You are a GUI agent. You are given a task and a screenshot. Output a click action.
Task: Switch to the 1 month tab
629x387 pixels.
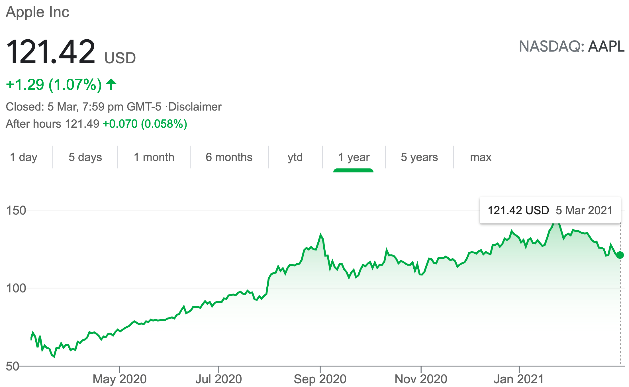tap(154, 157)
